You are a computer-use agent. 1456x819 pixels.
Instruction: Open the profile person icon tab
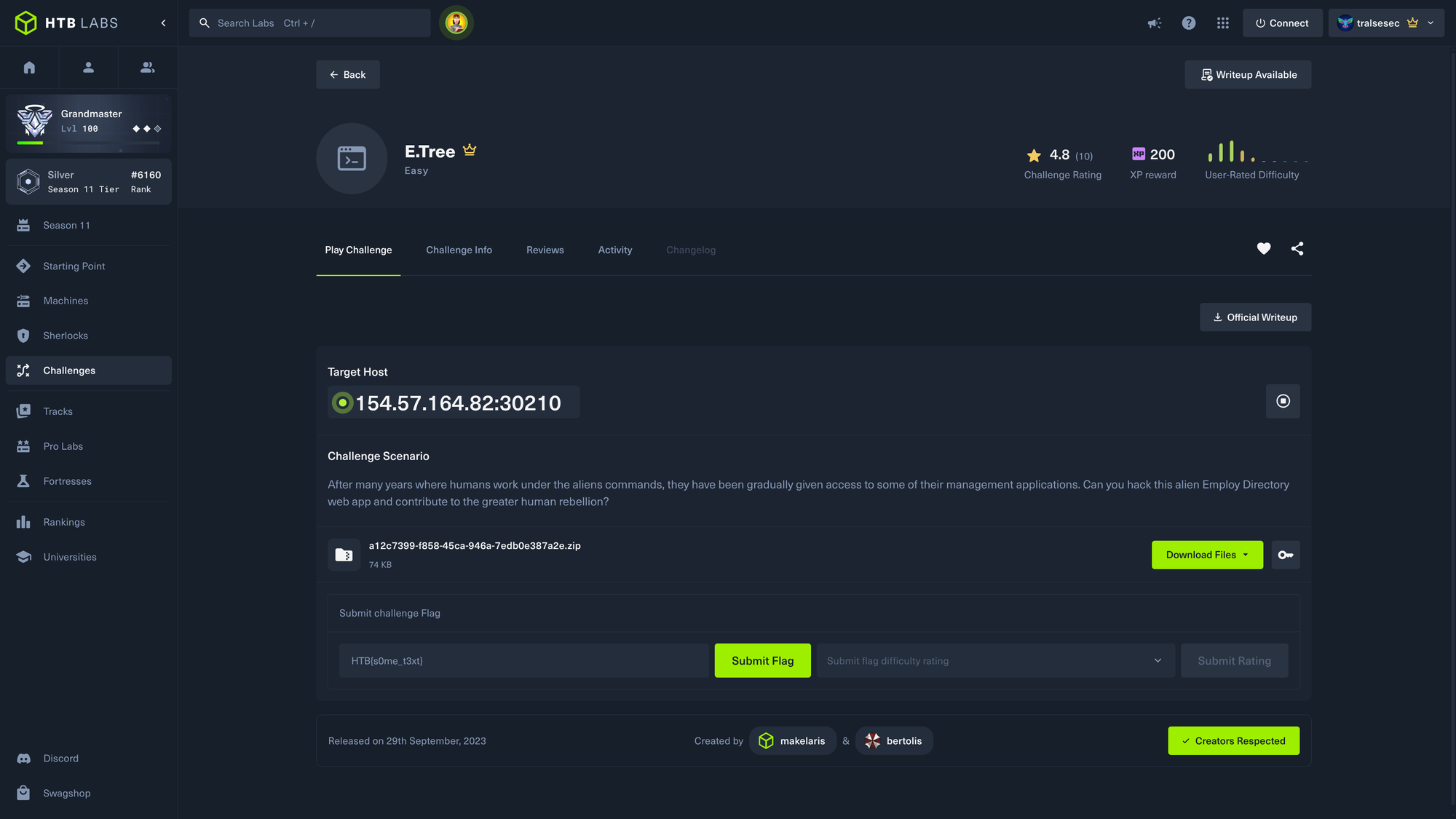(x=88, y=68)
